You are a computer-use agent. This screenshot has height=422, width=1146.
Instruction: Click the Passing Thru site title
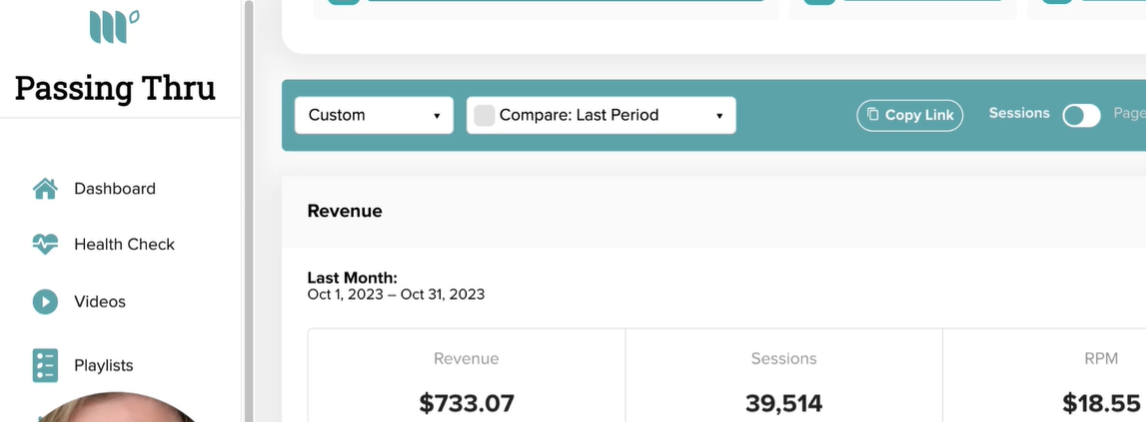pyautogui.click(x=115, y=88)
